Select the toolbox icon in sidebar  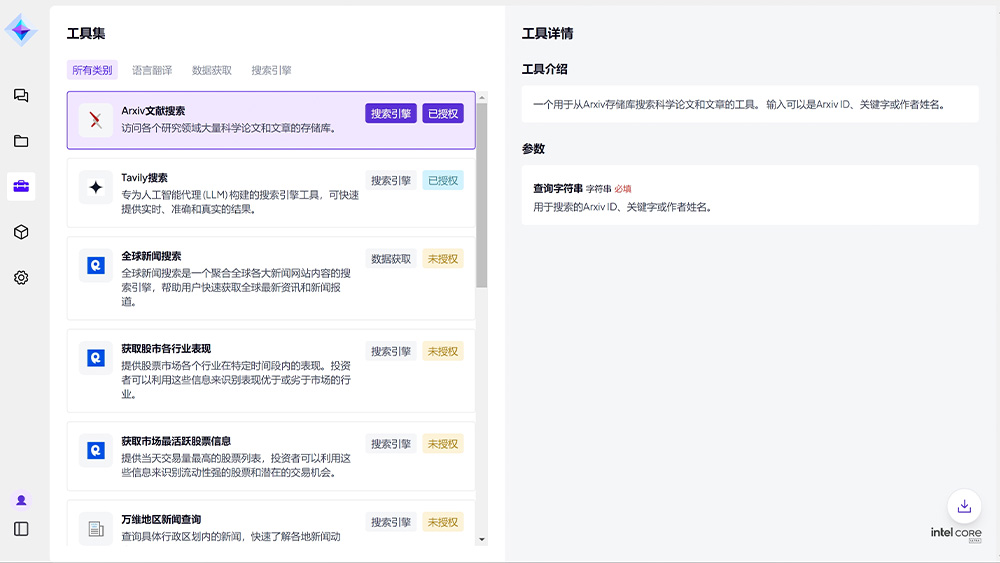21,186
